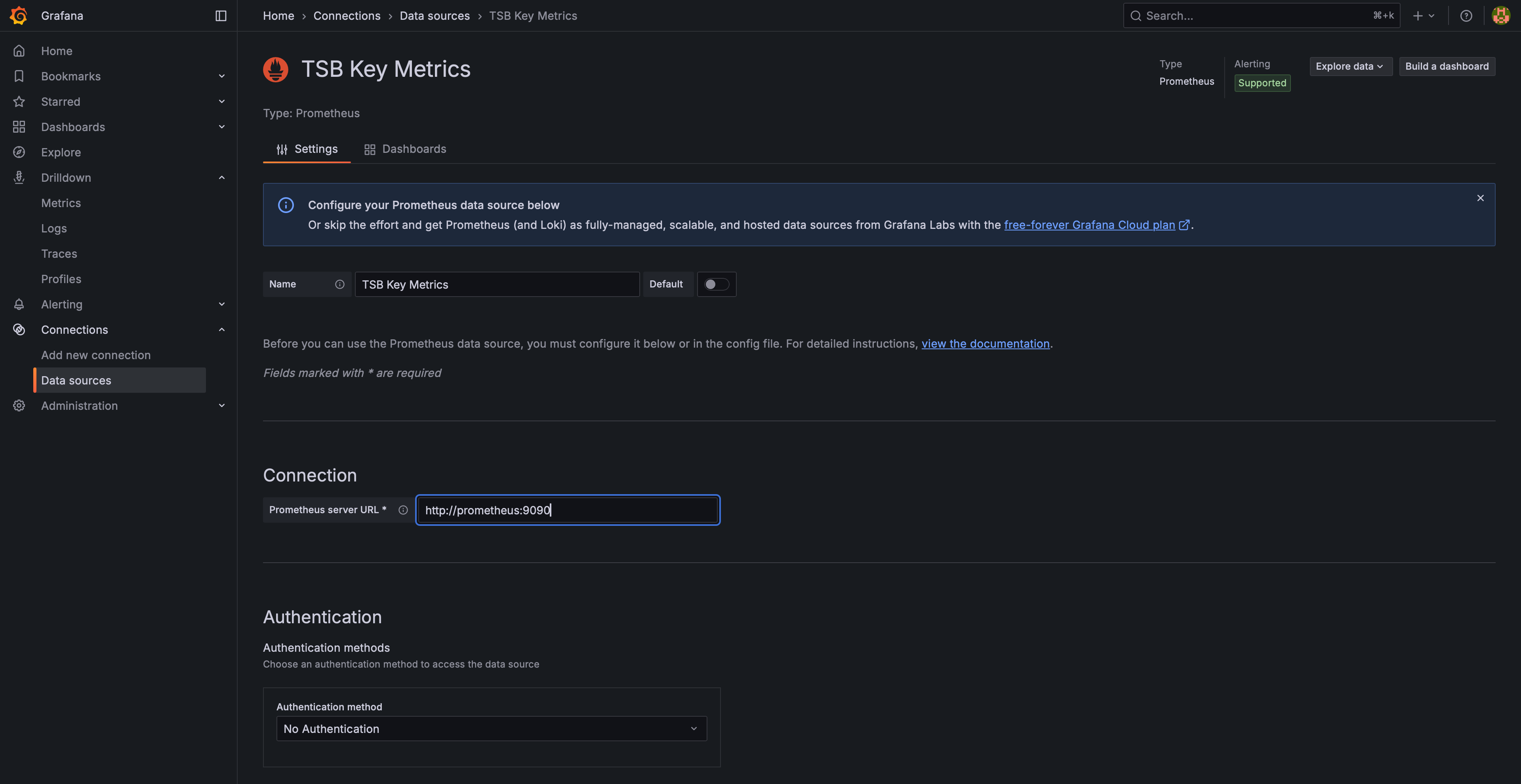Toggle the Default data source switch

[x=716, y=285]
